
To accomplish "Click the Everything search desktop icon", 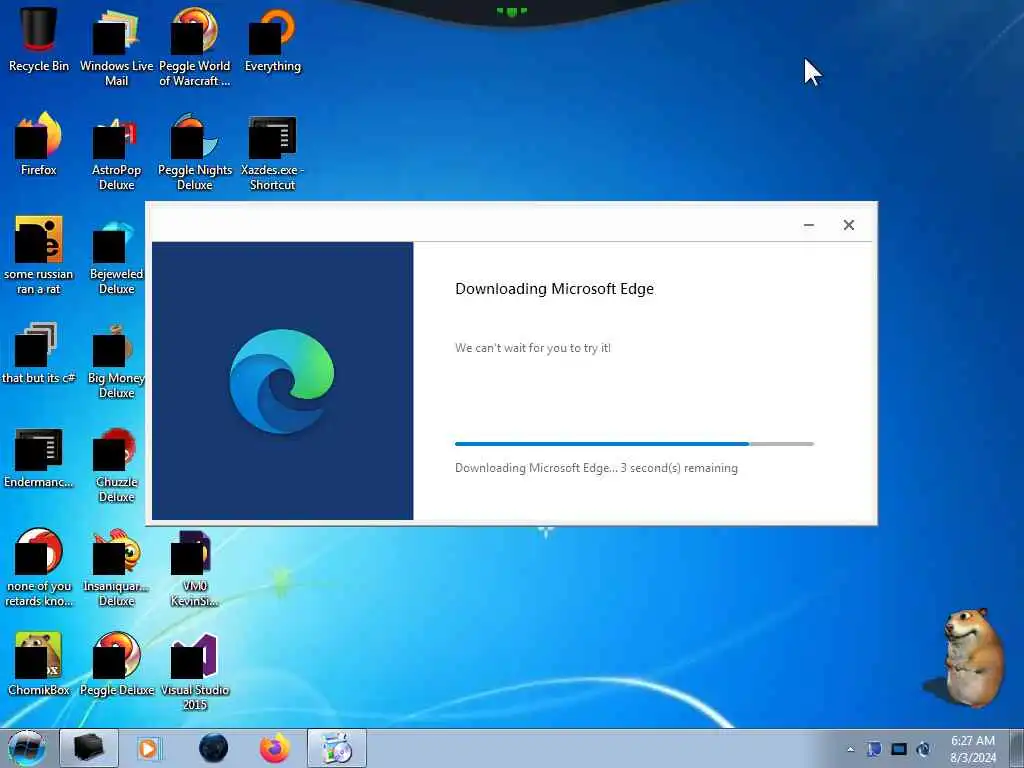I will click(273, 39).
